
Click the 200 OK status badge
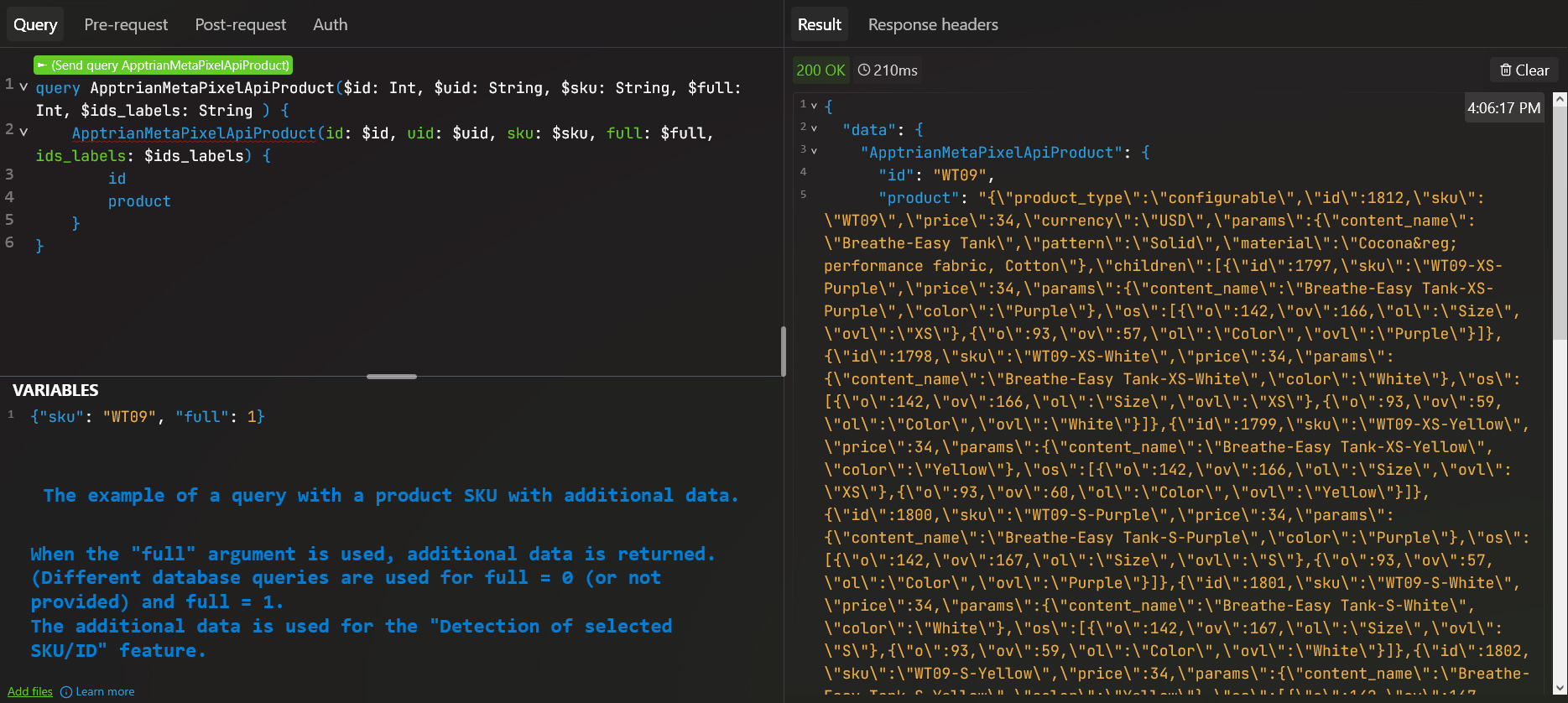coord(820,70)
